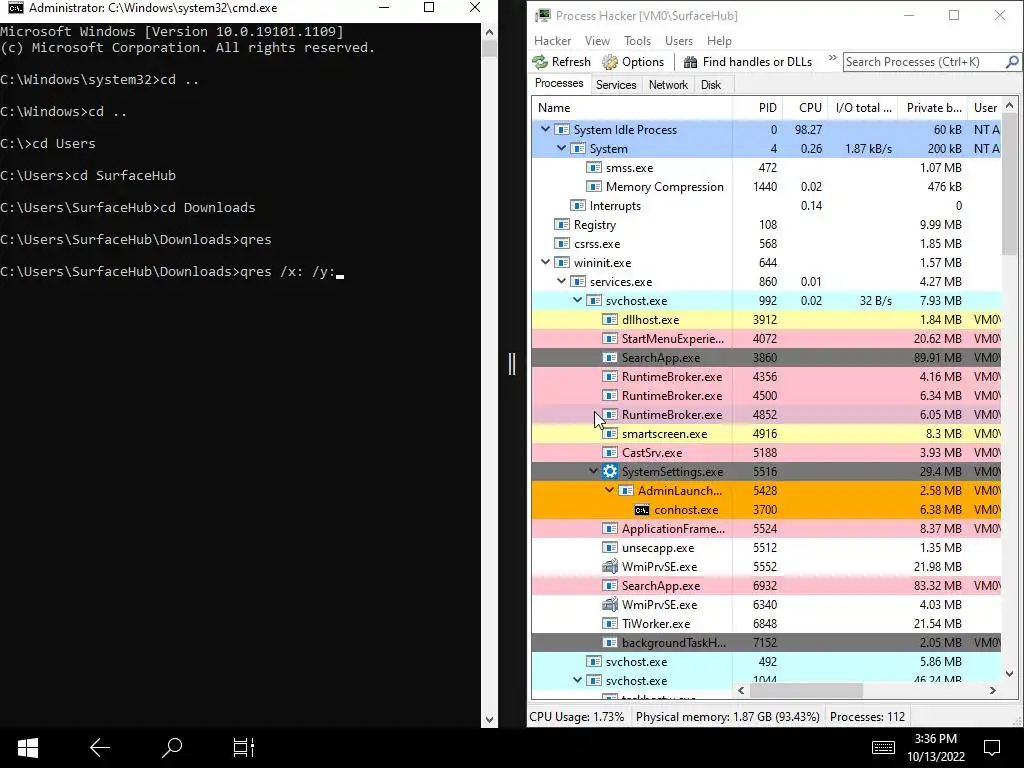Open the View menu

[597, 40]
